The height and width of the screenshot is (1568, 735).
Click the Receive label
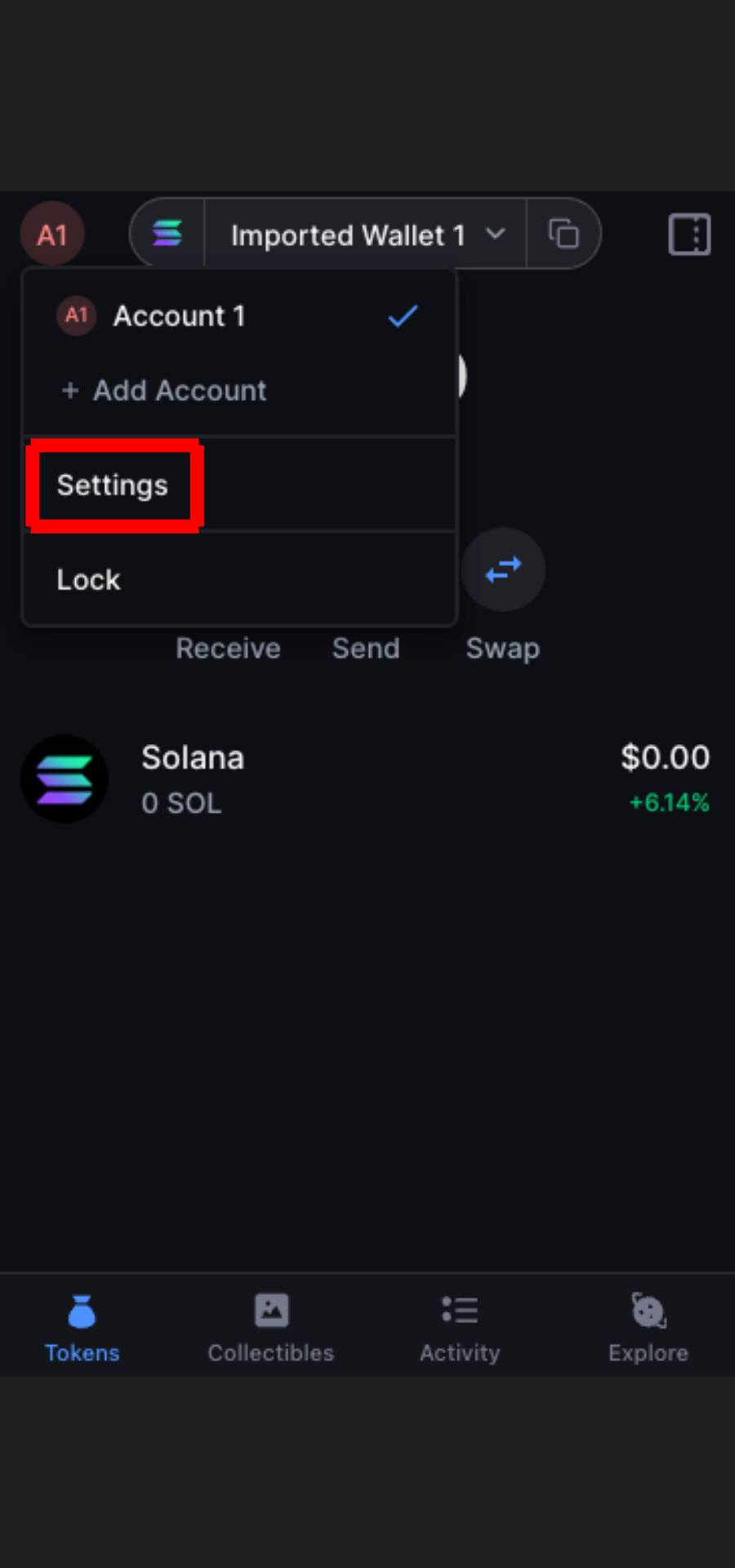228,648
